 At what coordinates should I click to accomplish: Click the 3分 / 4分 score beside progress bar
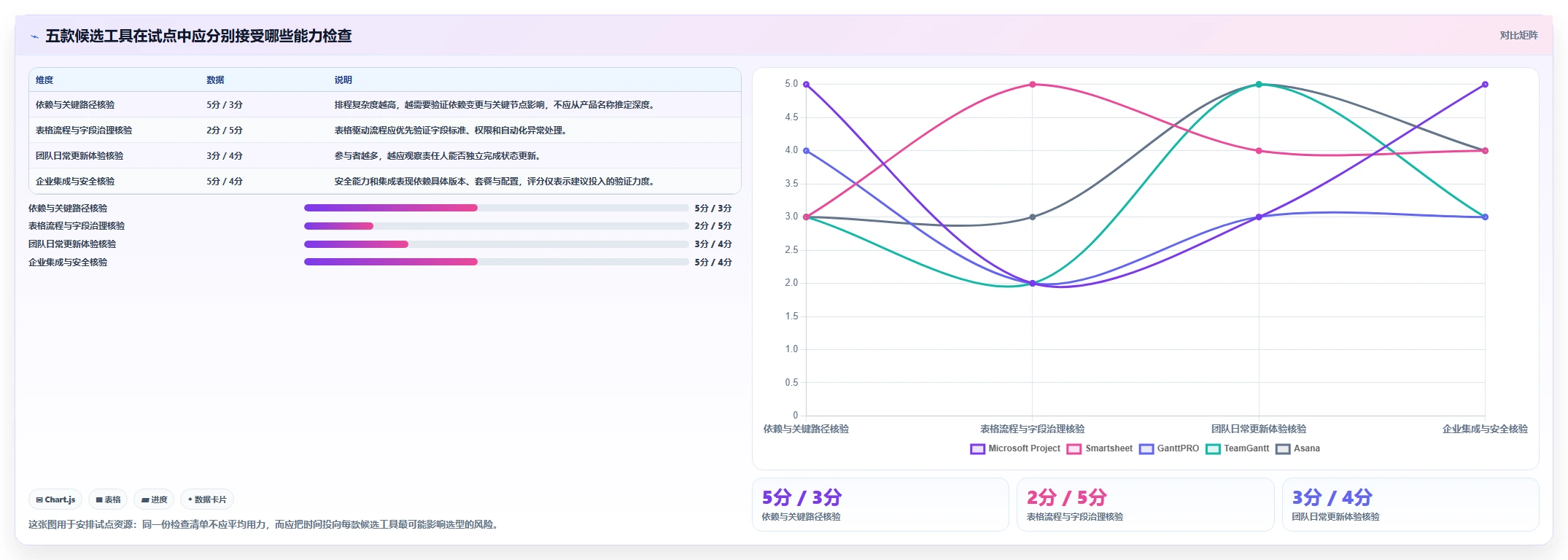[713, 244]
